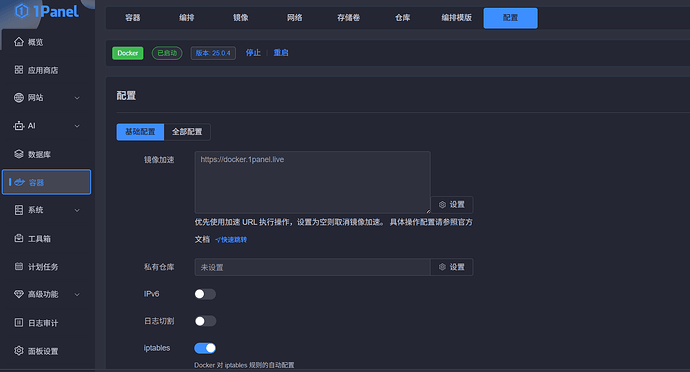Click the 私有仓库 input field
This screenshot has width=690, height=372.
pyautogui.click(x=312, y=267)
